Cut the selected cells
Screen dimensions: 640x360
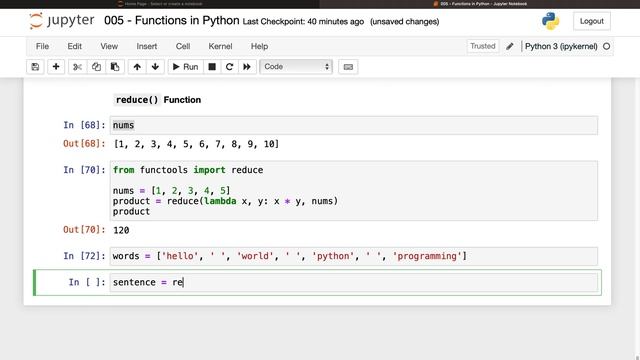pyautogui.click(x=77, y=67)
